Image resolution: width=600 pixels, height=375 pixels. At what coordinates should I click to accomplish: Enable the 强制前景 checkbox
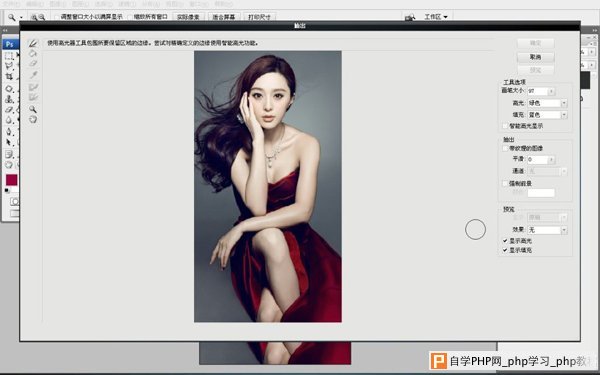point(505,184)
